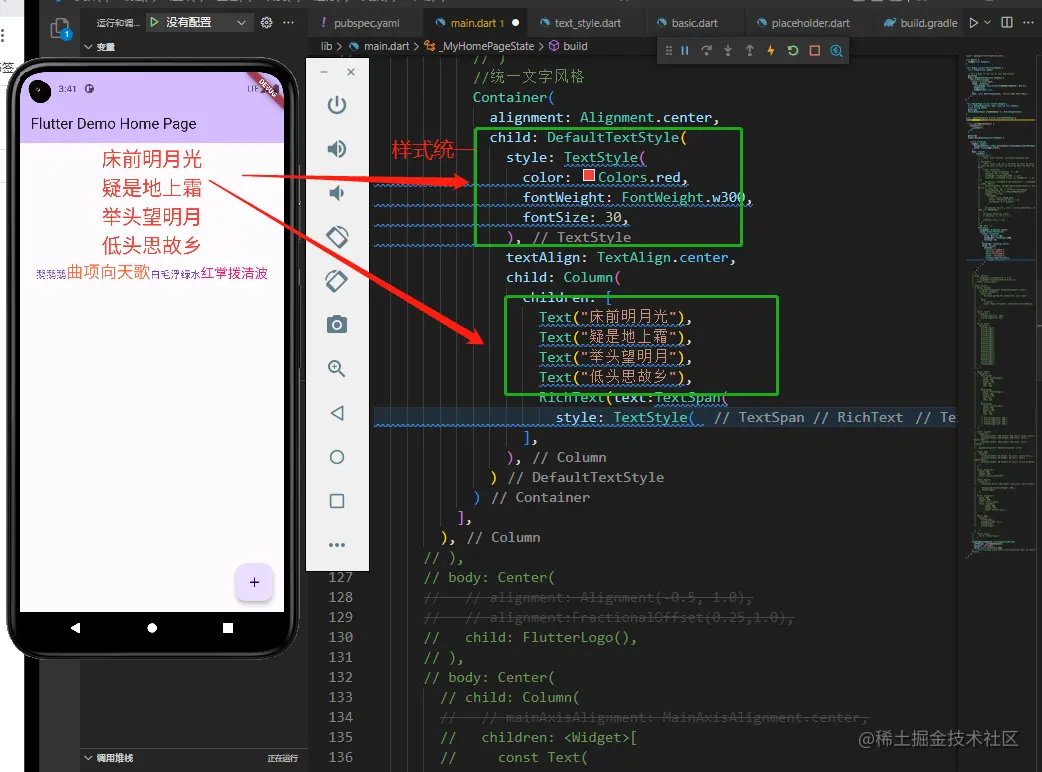
Task: Restart debugging with green circular arrow
Action: (793, 50)
